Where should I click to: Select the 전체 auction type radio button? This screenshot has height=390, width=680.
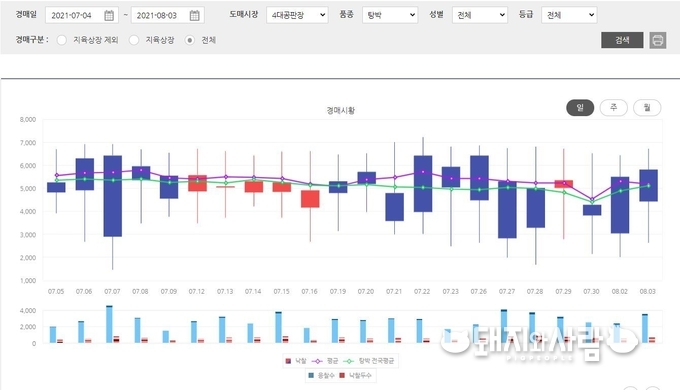pos(190,40)
